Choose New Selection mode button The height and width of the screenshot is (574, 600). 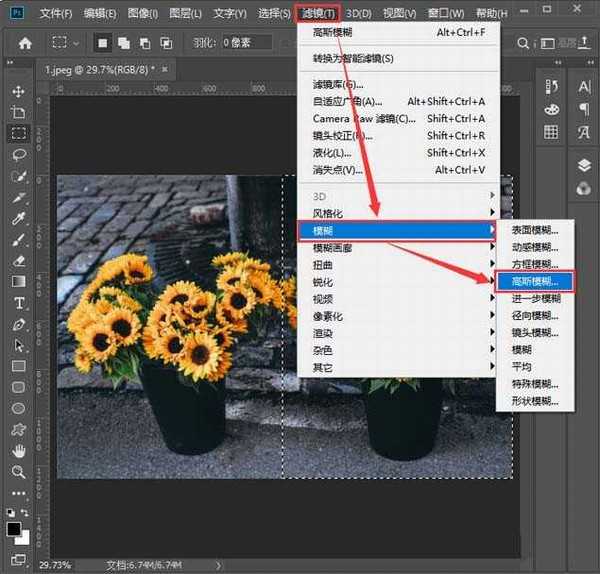pos(102,43)
